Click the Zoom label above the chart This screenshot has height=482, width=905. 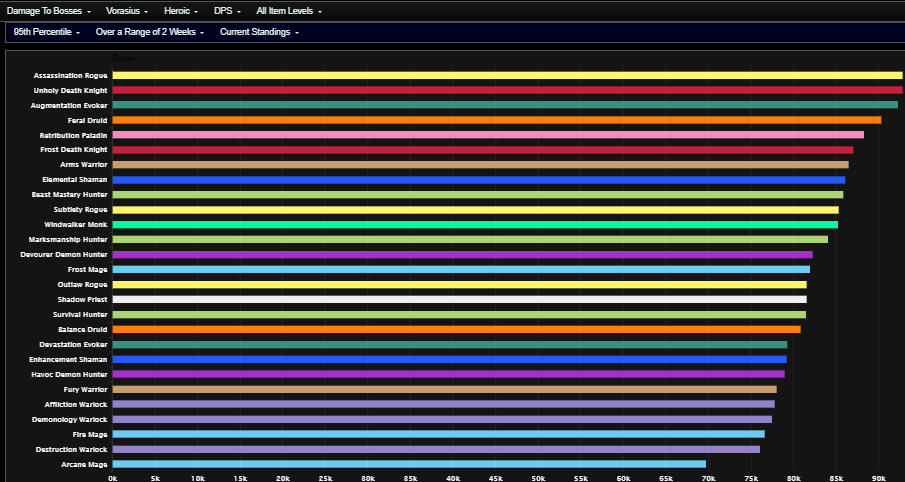[x=124, y=58]
